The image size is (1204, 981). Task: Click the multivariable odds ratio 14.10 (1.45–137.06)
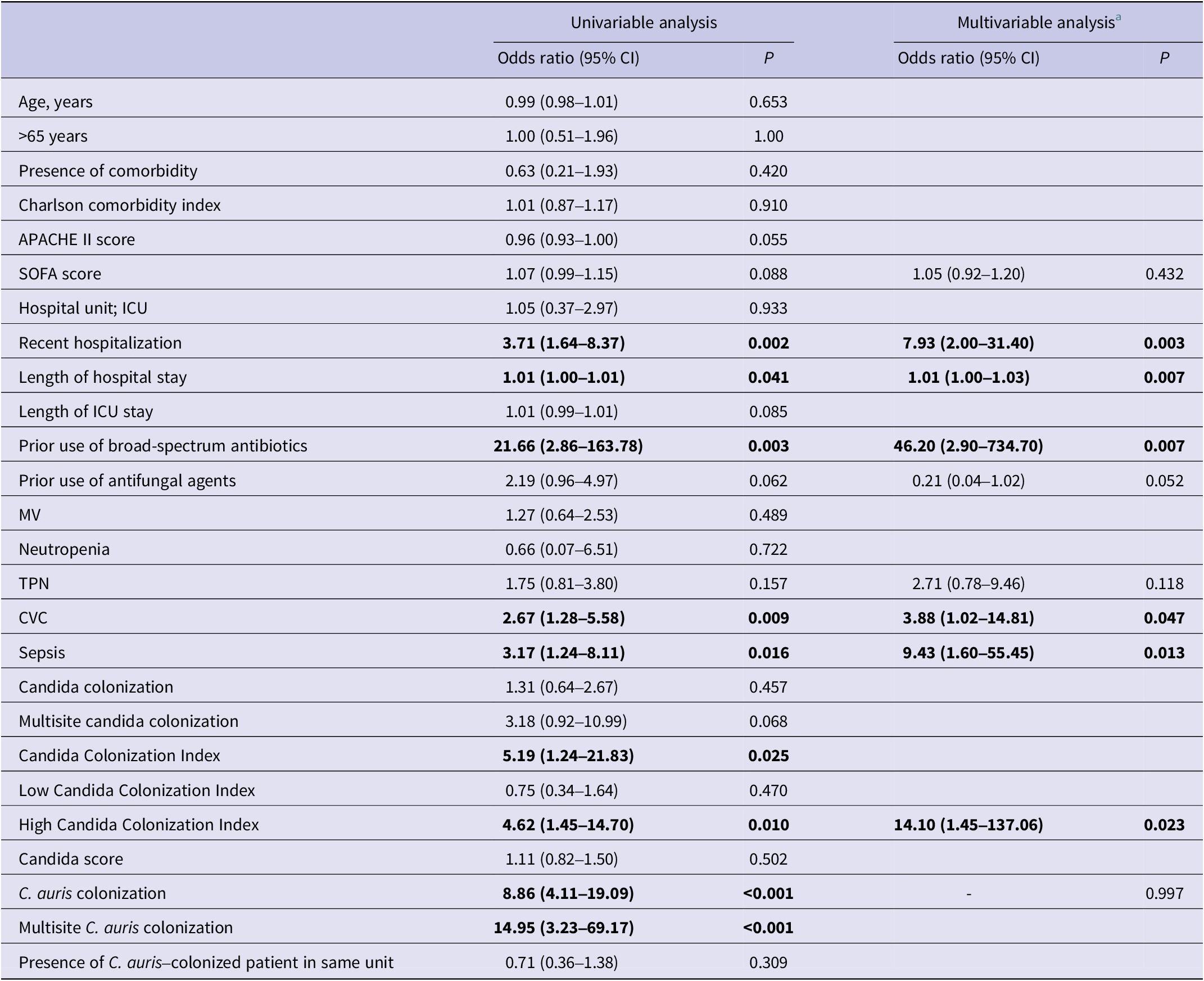968,825
